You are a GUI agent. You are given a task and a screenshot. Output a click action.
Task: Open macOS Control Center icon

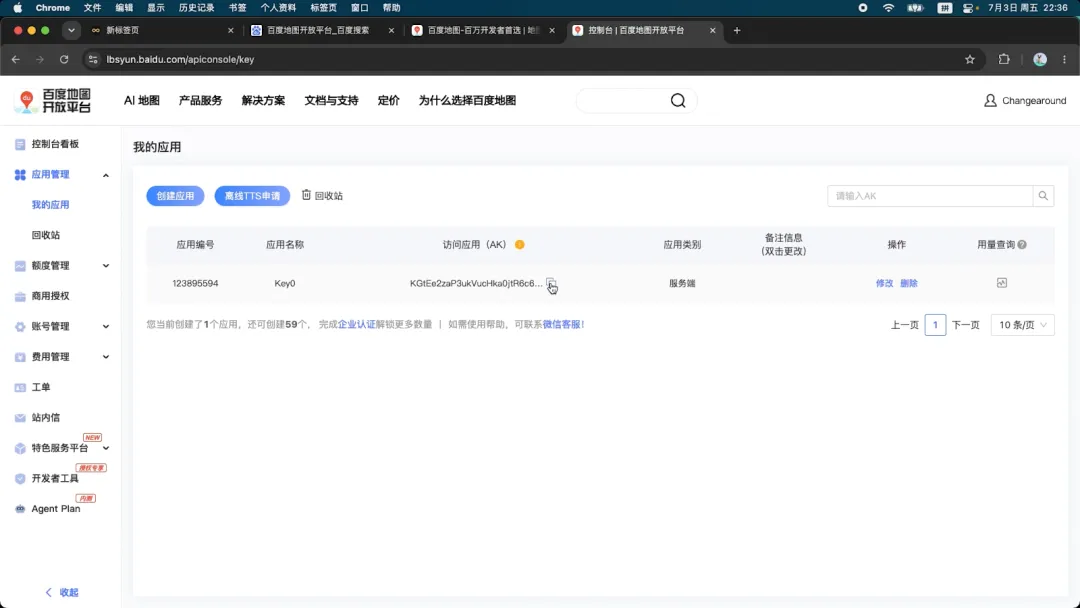[x=970, y=8]
